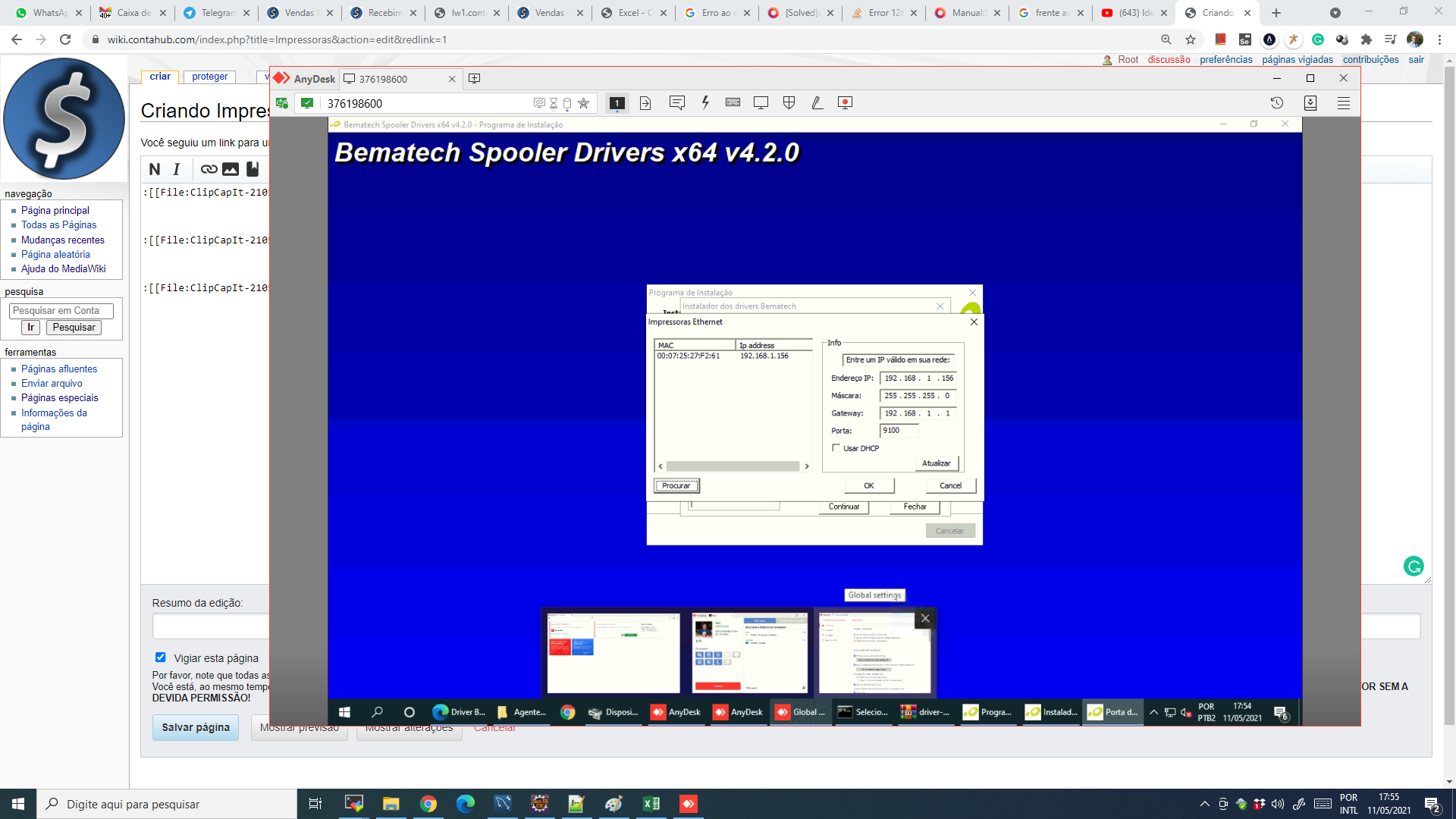
Task: Activate AnyDesk whiteboard pen icon
Action: click(817, 102)
